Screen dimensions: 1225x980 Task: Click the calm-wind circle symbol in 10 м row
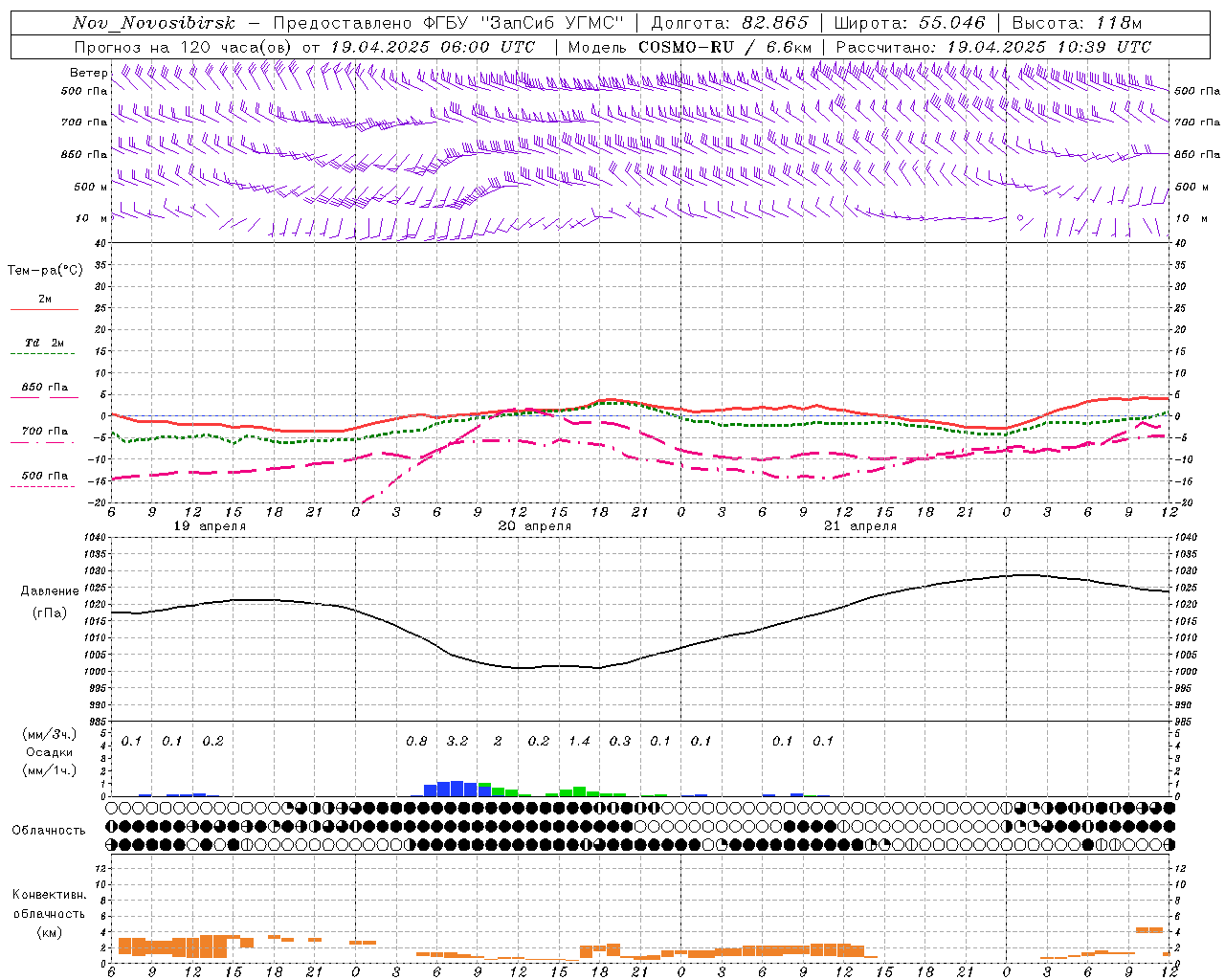(1020, 218)
